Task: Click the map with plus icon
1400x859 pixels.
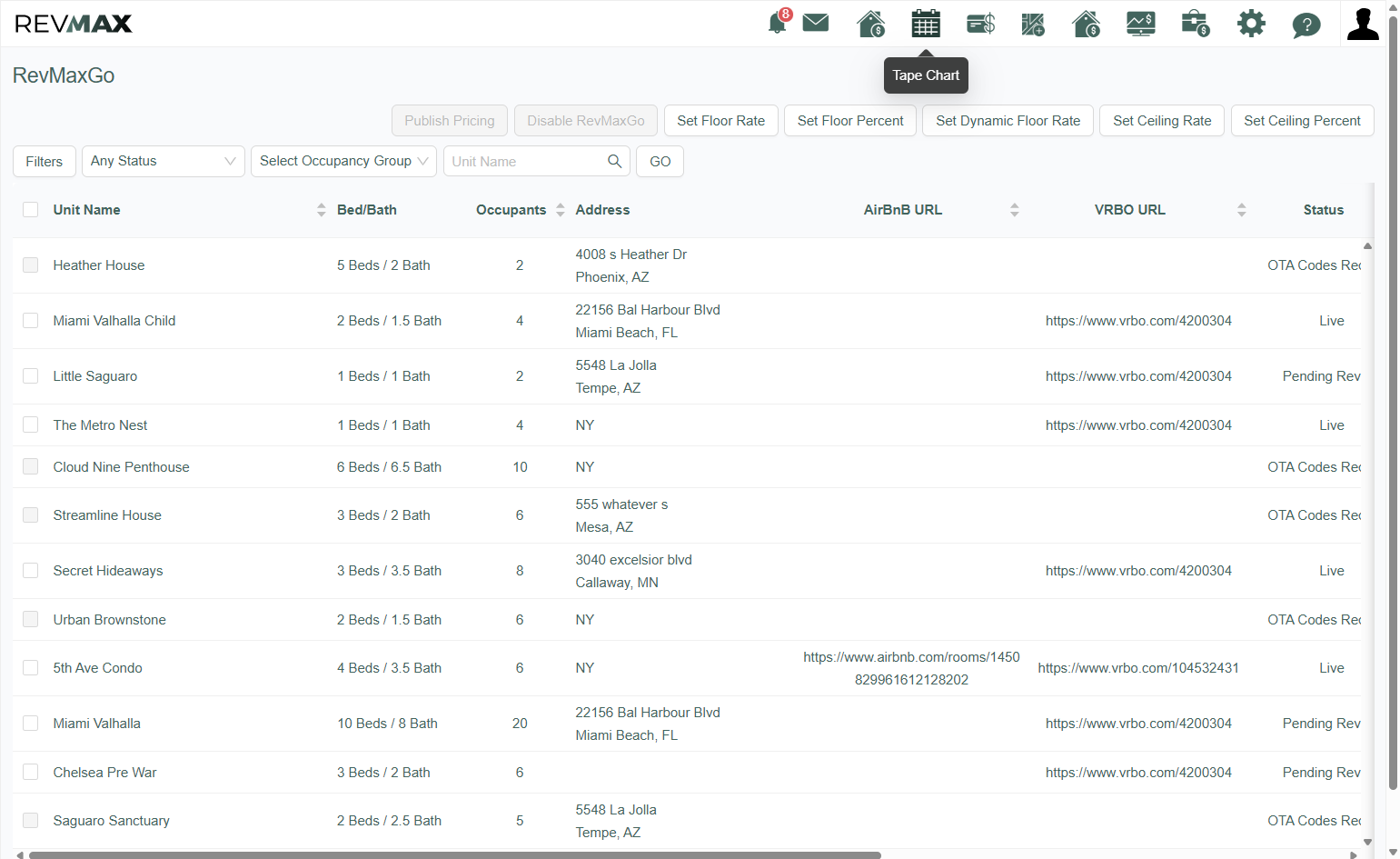Action: tap(1033, 24)
